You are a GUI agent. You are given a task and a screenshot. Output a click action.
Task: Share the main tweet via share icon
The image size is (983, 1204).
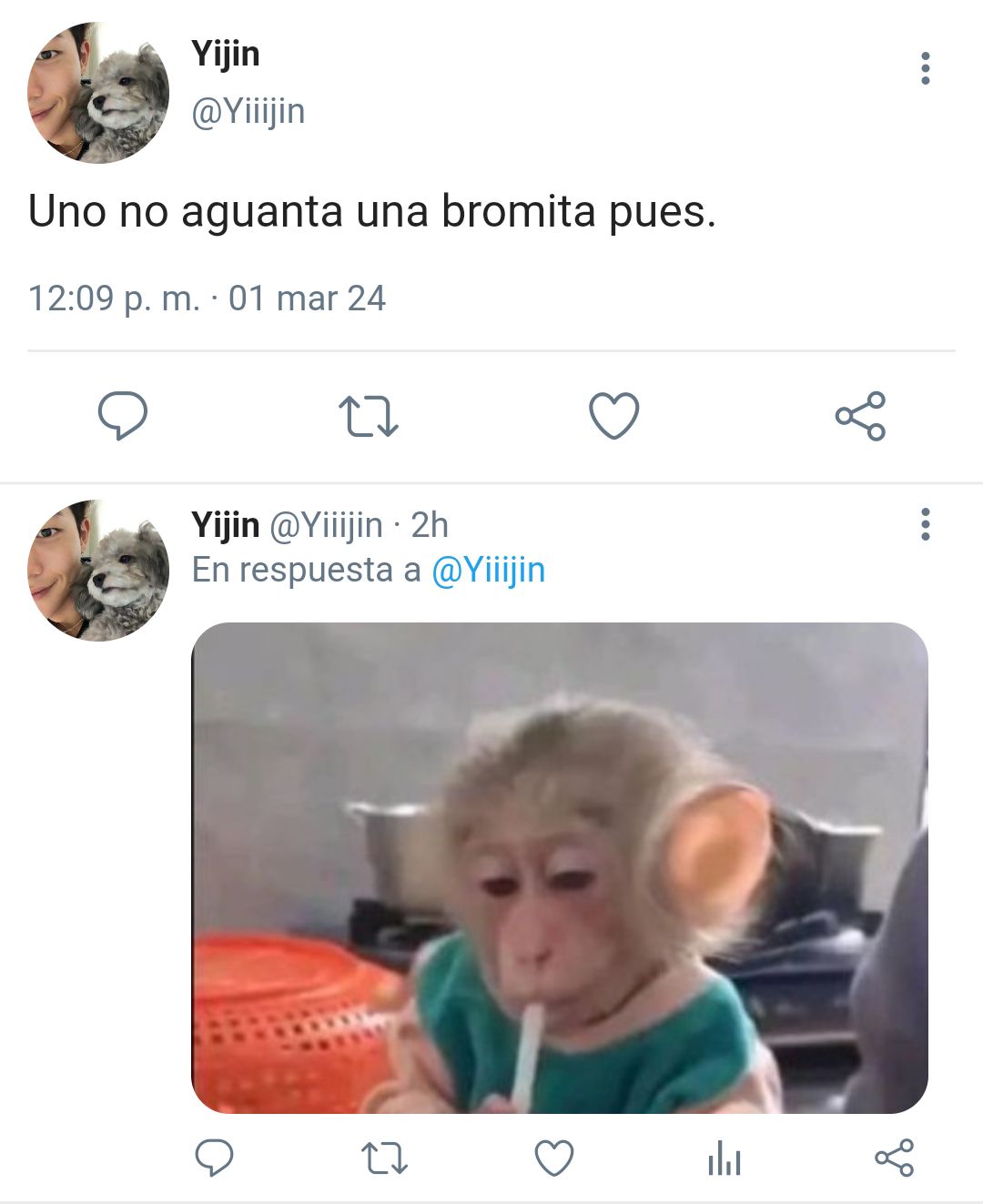860,416
